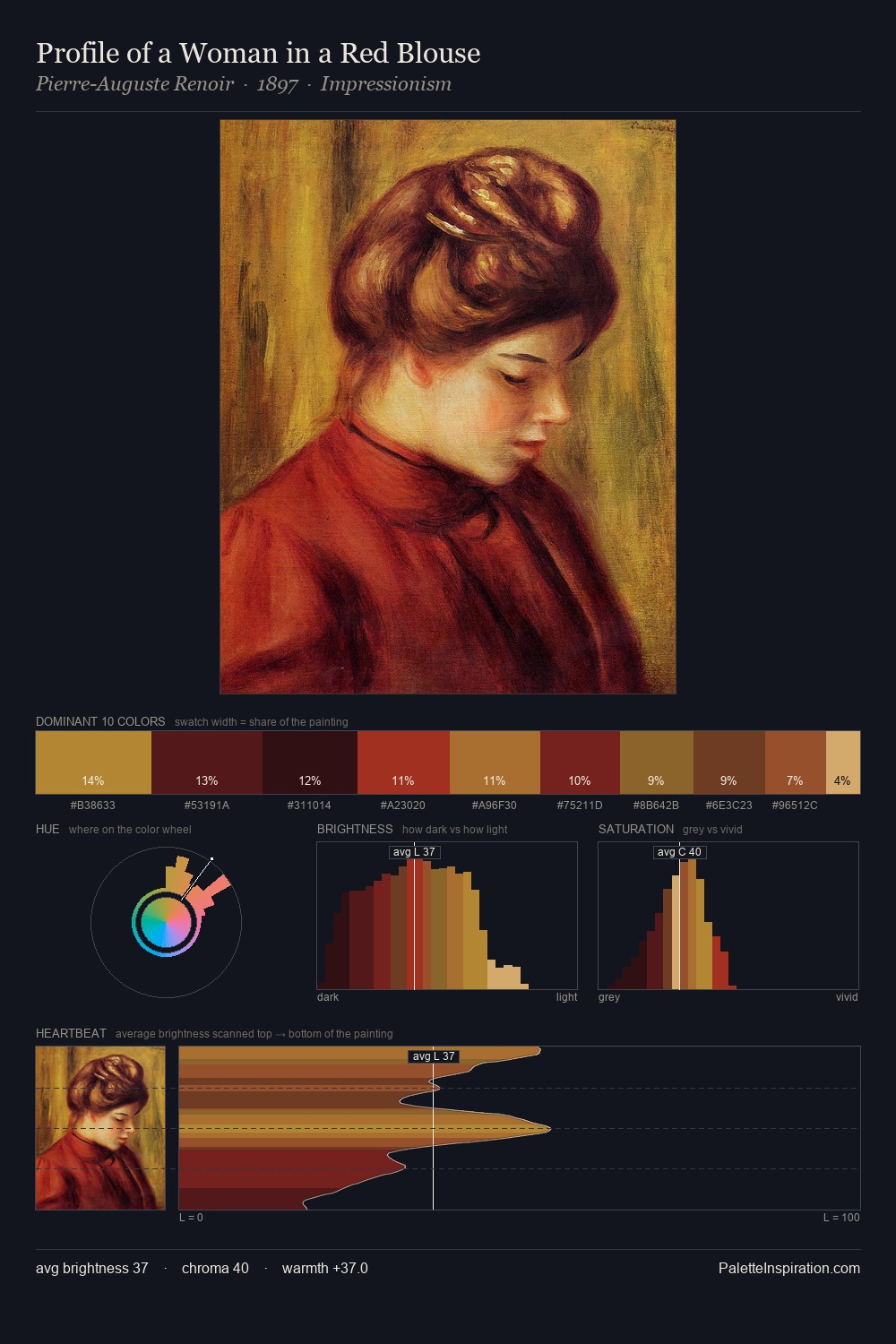Click footer stat 'chroma 40'

(215, 1269)
